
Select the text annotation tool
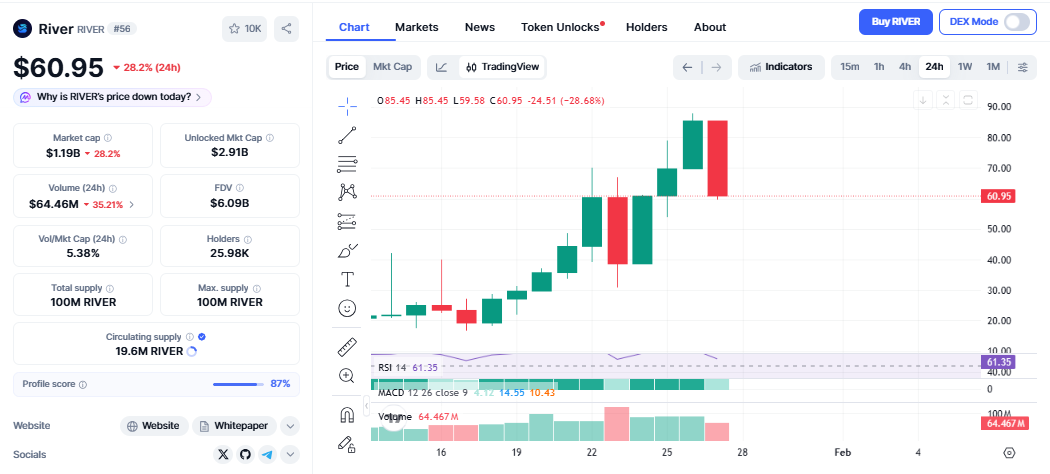(347, 278)
